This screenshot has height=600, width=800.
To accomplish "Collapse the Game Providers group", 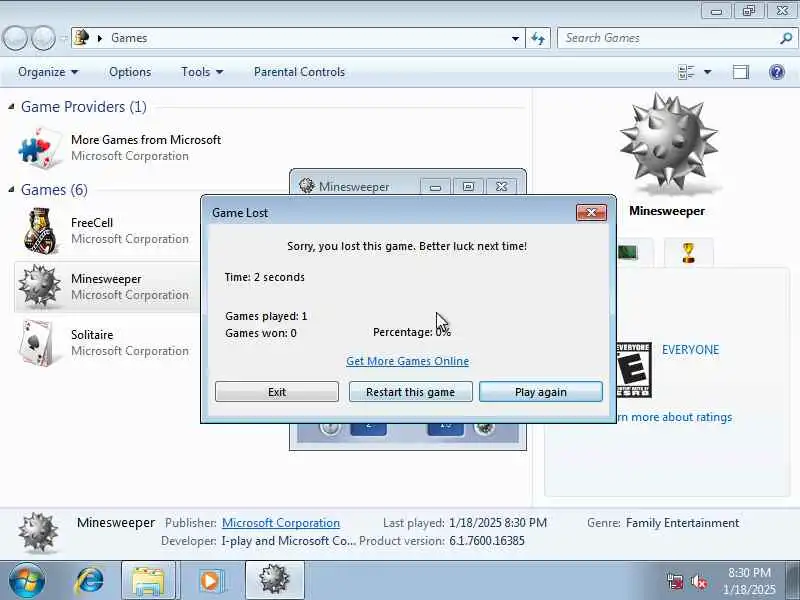I will pos(11,107).
